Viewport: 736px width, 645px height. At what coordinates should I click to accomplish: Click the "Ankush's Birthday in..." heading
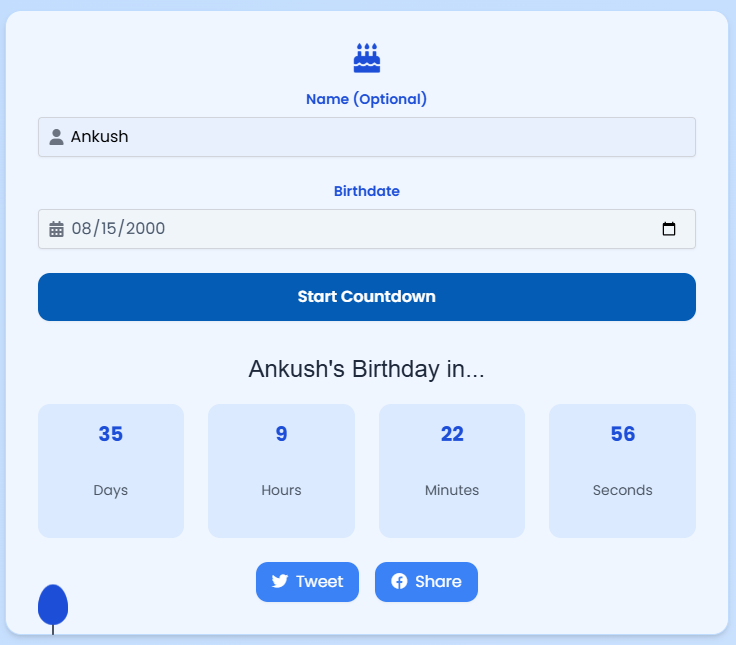[367, 369]
